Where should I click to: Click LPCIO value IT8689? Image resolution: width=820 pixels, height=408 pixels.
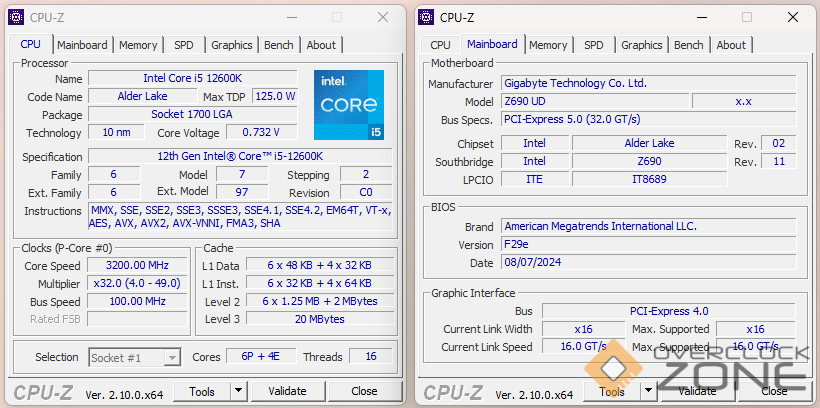click(x=650, y=179)
